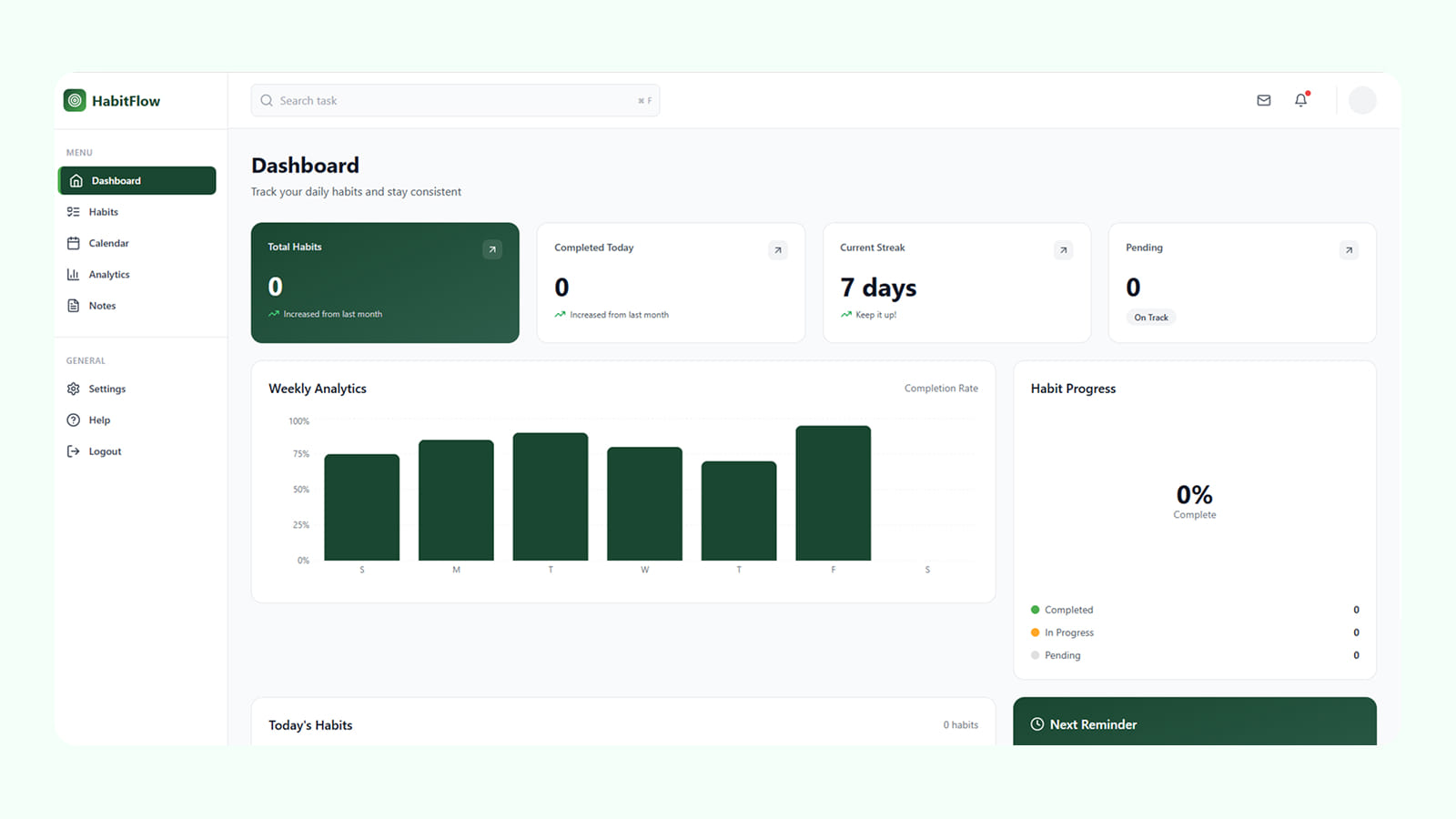Go to the Habits menu item

click(103, 212)
